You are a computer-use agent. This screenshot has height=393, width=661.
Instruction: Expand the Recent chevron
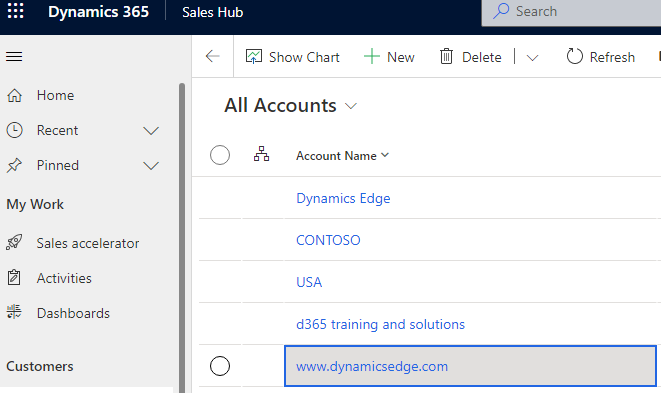151,131
